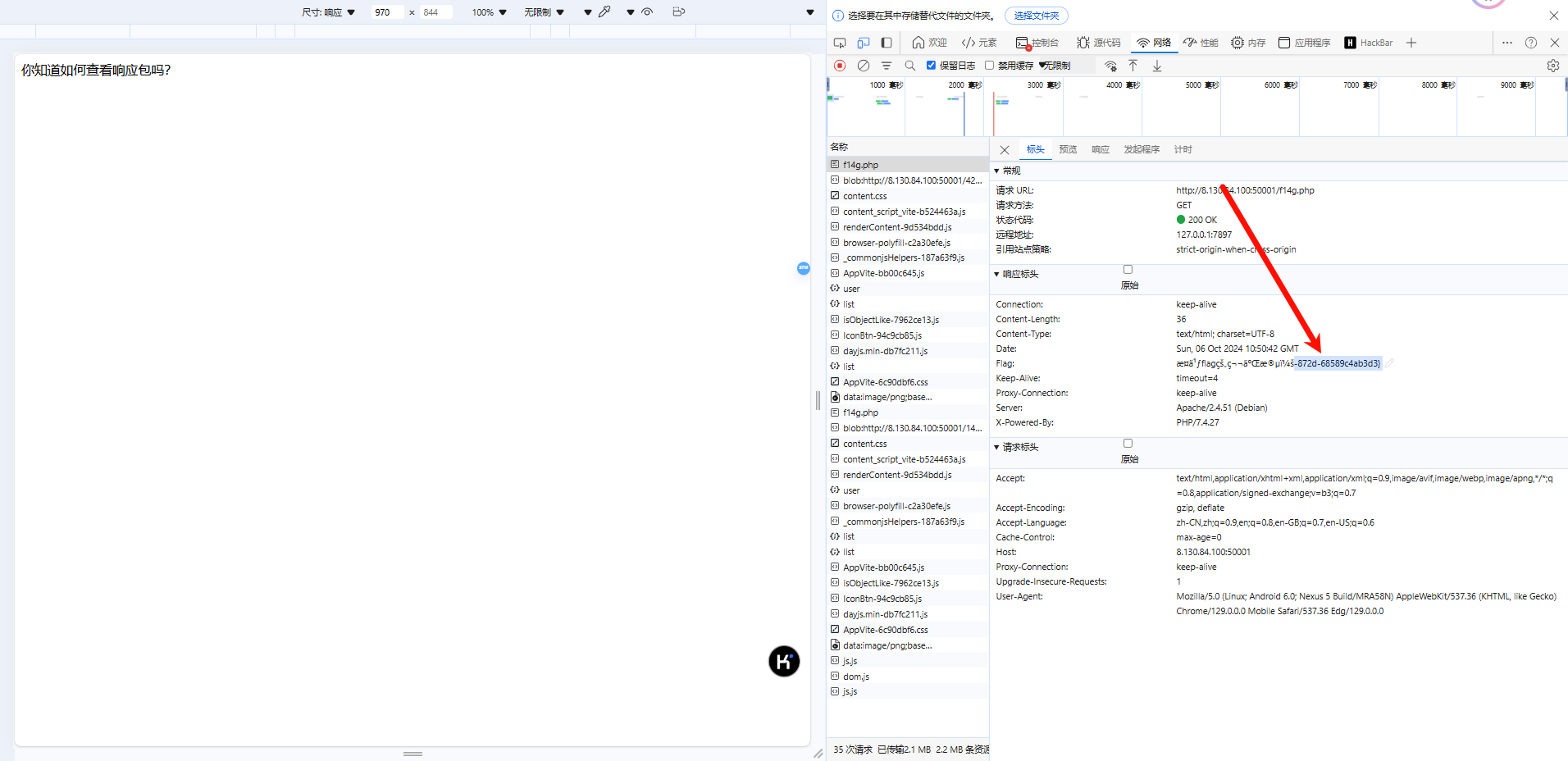1568x761 pixels.
Task: Close the request details pane
Action: pyautogui.click(x=1005, y=150)
